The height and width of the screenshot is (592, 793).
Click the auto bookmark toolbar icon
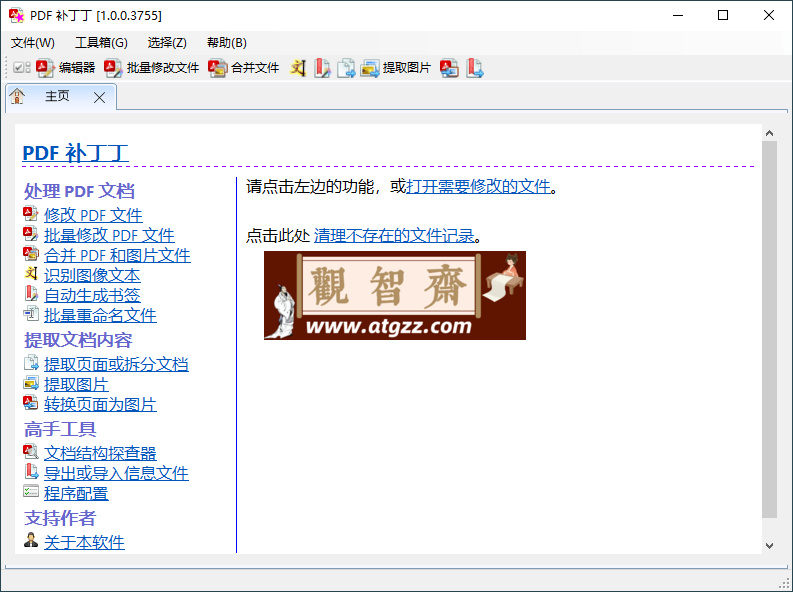click(322, 68)
